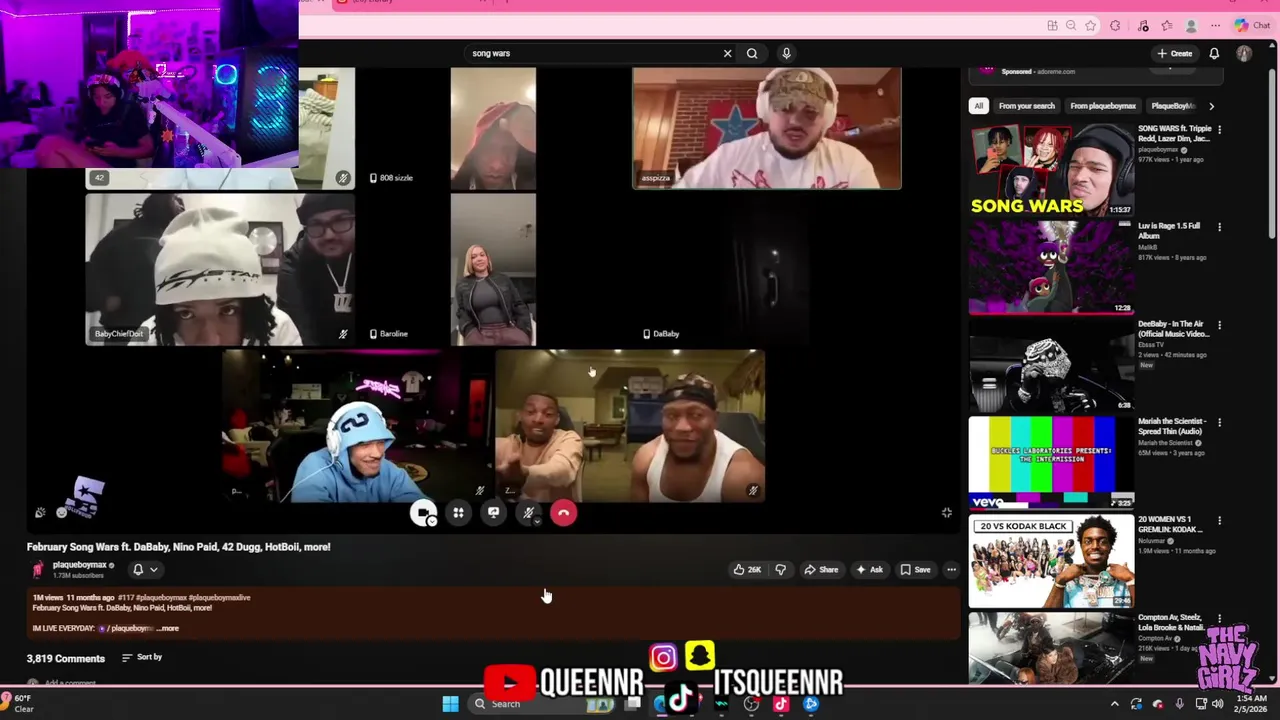Like the video with 26K likes

[748, 569]
